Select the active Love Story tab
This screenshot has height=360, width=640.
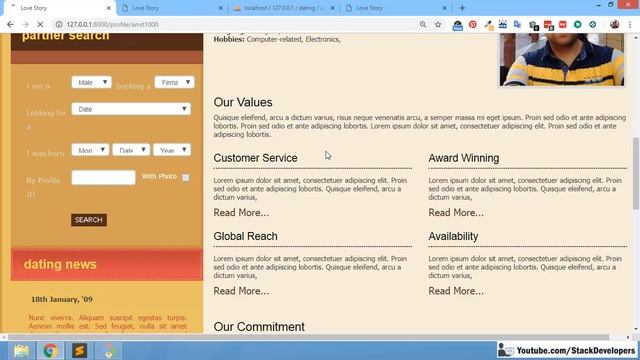point(59,8)
